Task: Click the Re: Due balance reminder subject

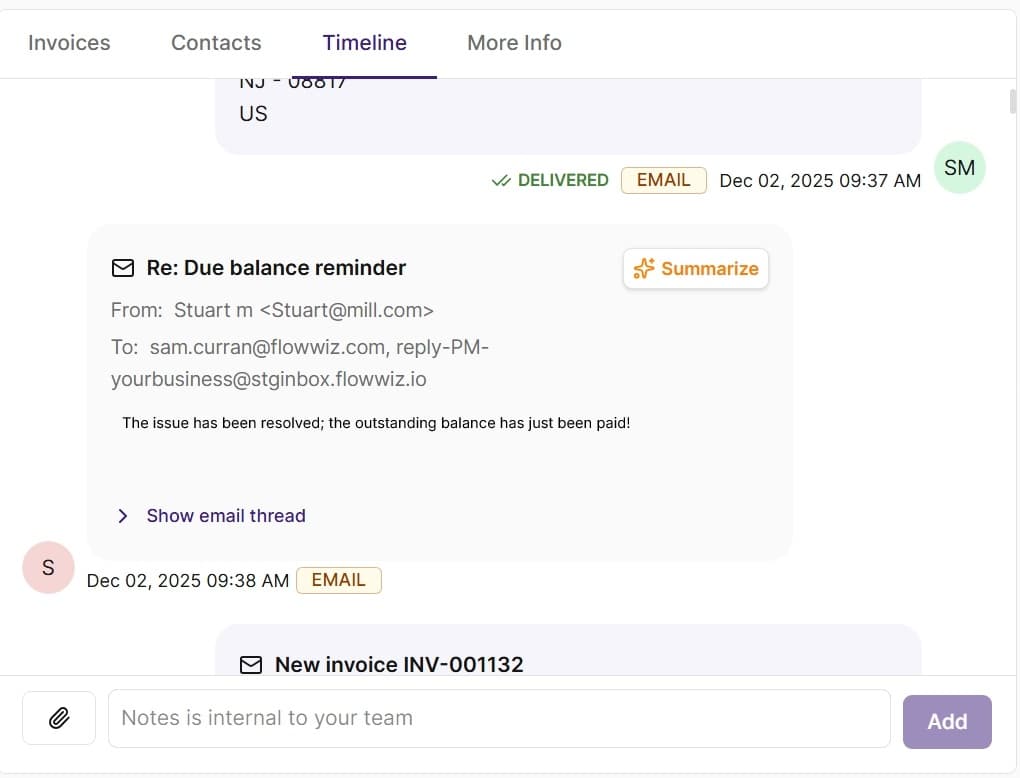Action: 276,268
